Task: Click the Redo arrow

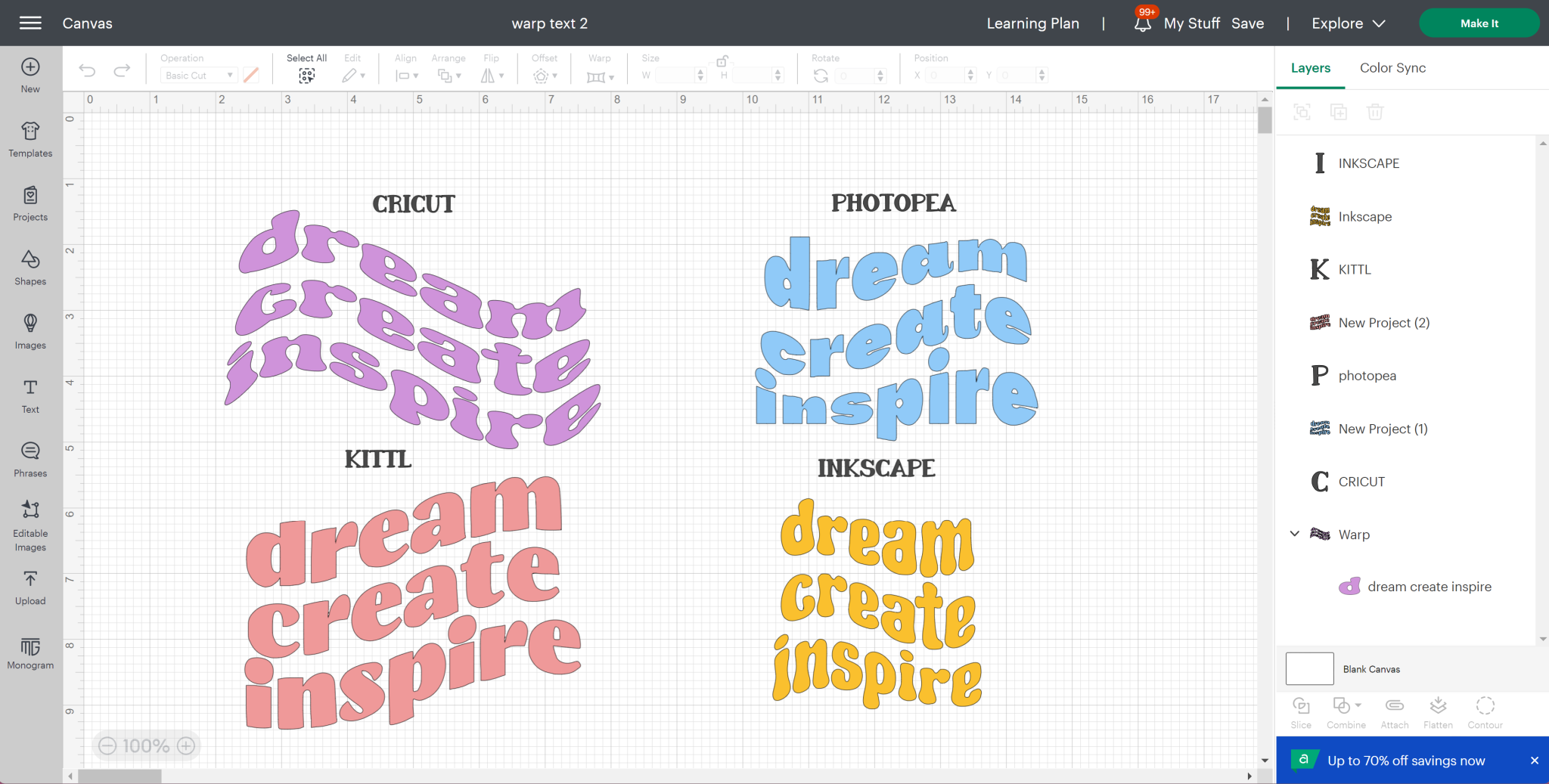Action: [122, 71]
